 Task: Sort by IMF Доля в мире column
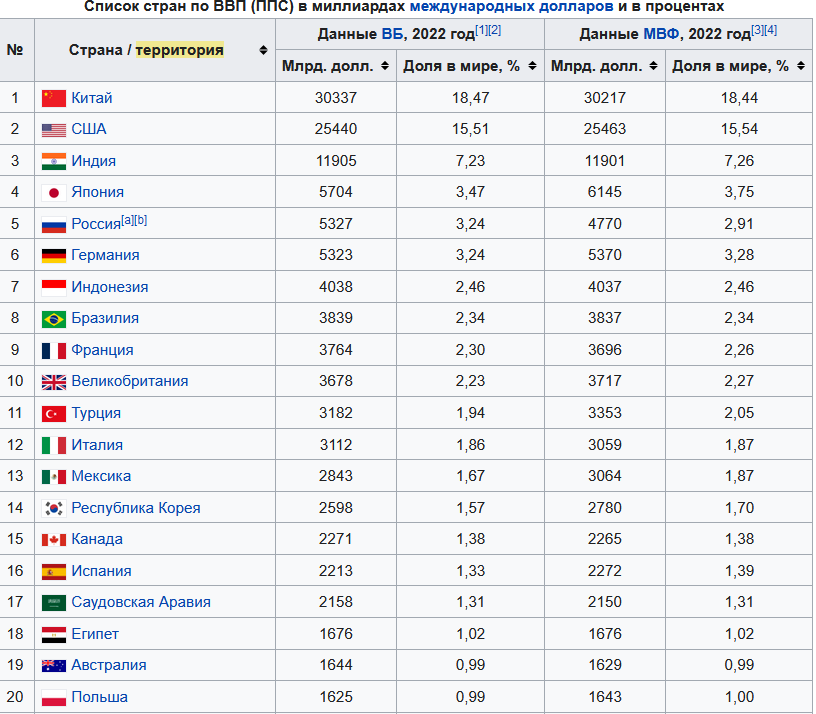799,67
